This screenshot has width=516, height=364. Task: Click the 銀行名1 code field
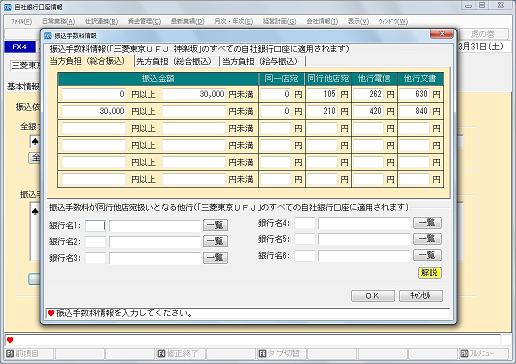95,226
